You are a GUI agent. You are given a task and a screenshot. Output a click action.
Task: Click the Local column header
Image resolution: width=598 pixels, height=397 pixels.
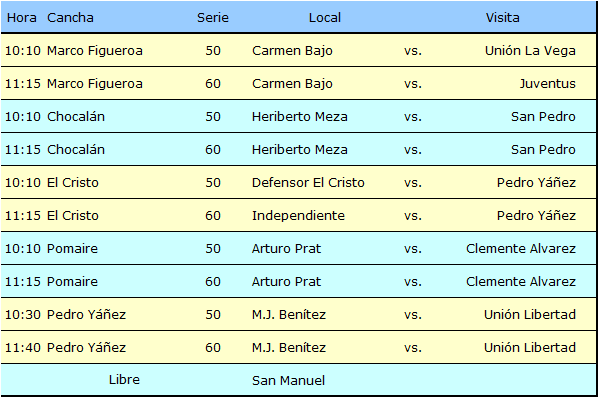tap(325, 18)
